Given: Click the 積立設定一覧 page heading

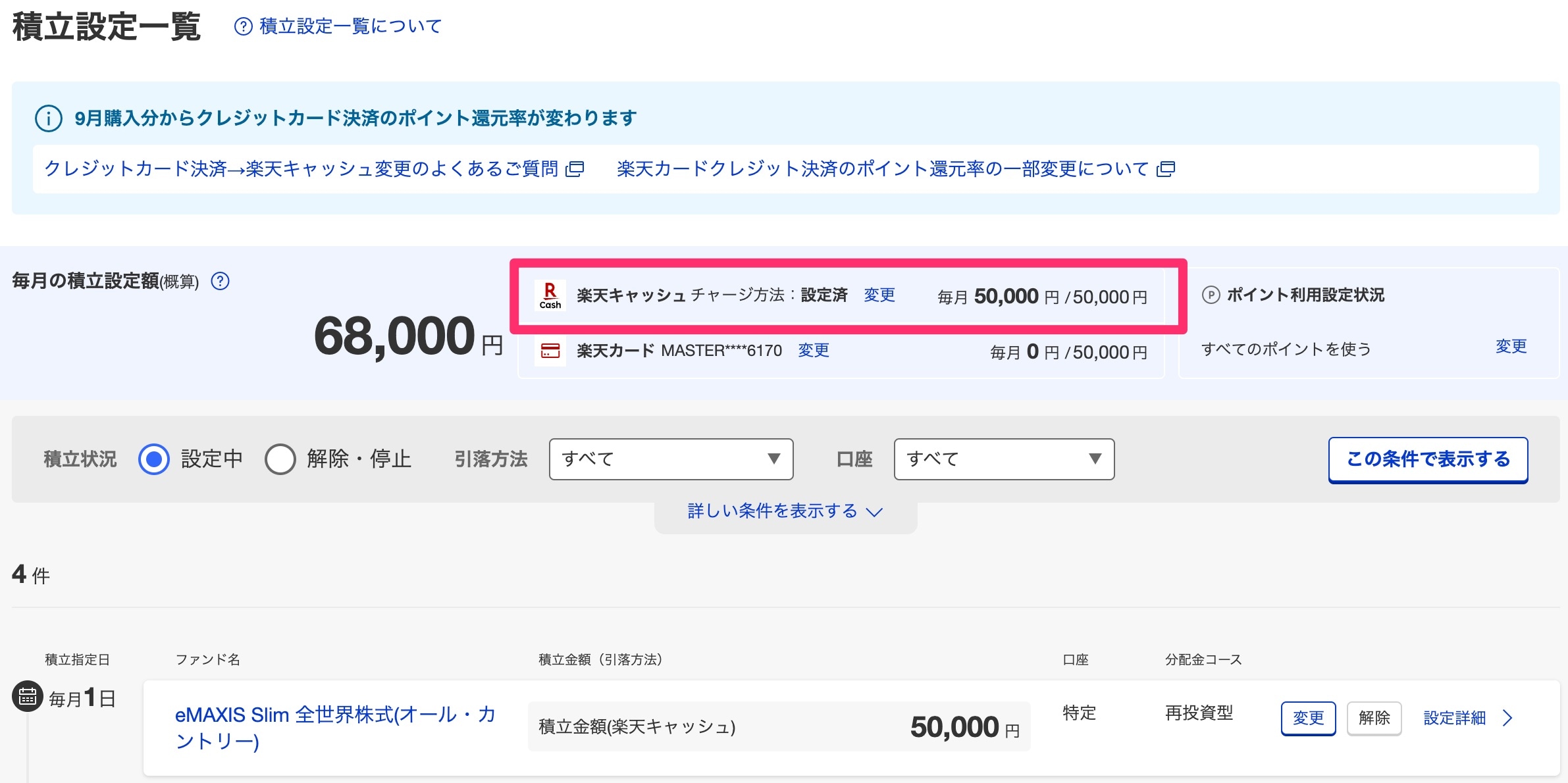Looking at the screenshot, I should pos(107,27).
